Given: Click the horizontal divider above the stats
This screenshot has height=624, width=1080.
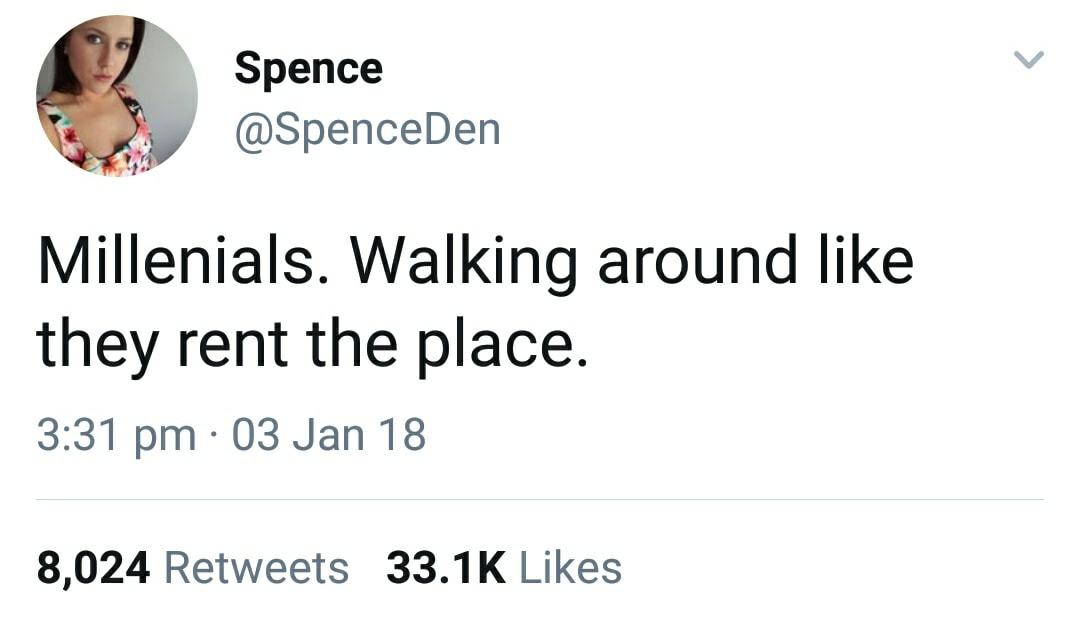Looking at the screenshot, I should coord(540,499).
